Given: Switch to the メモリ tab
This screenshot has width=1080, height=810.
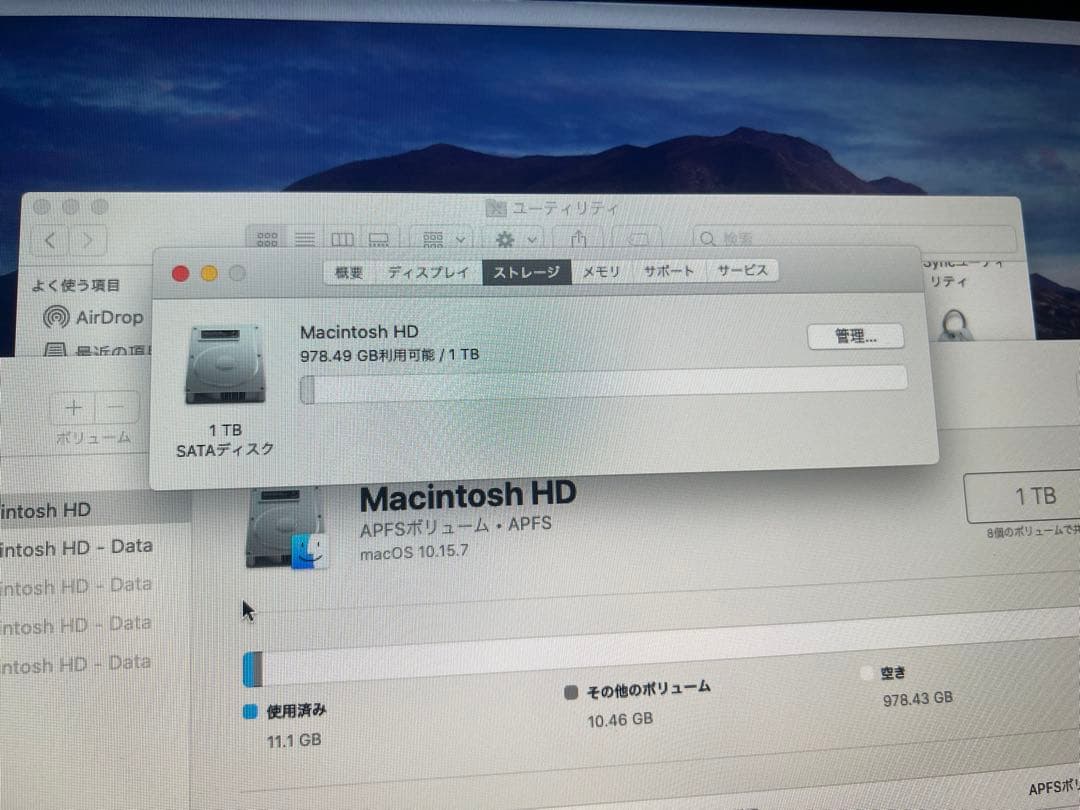Looking at the screenshot, I should coord(601,271).
